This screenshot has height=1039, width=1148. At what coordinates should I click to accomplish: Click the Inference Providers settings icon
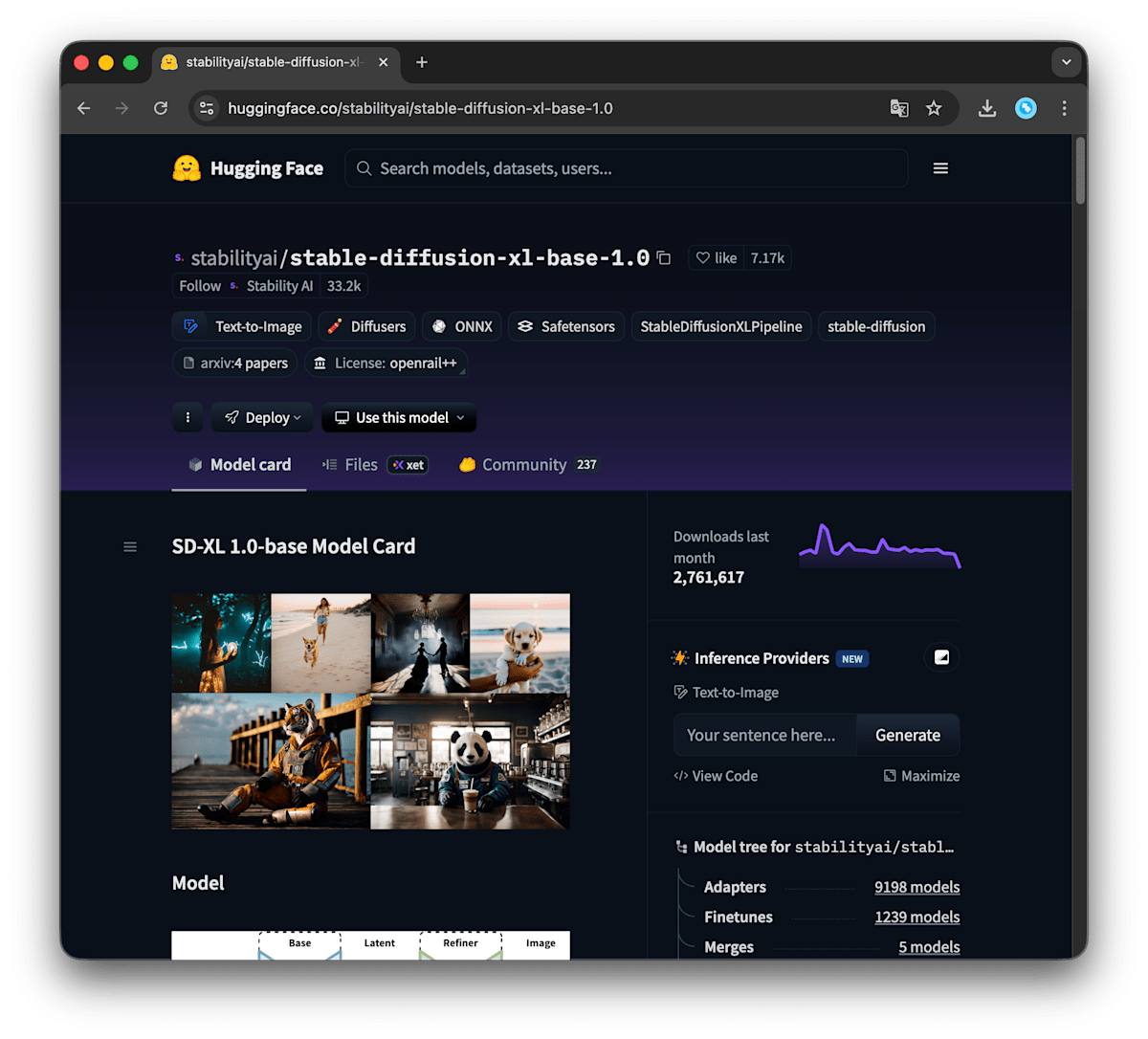[x=941, y=657]
